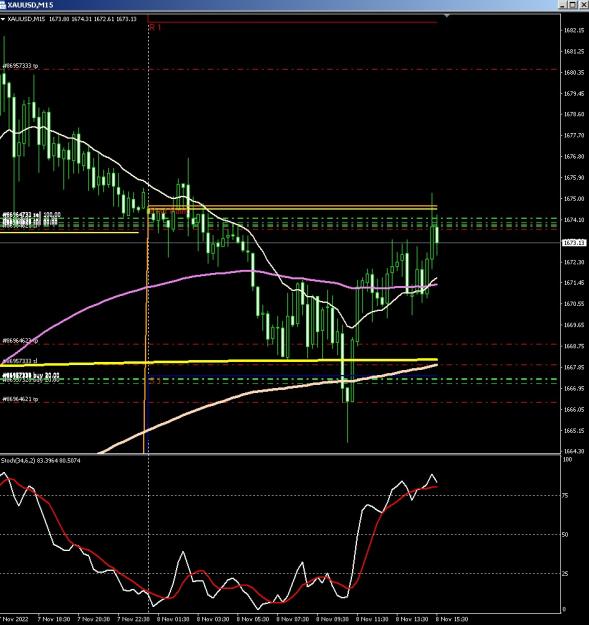This screenshot has width=589, height=625.
Task: Click the 1682.15 price scale label
Action: point(574,30)
